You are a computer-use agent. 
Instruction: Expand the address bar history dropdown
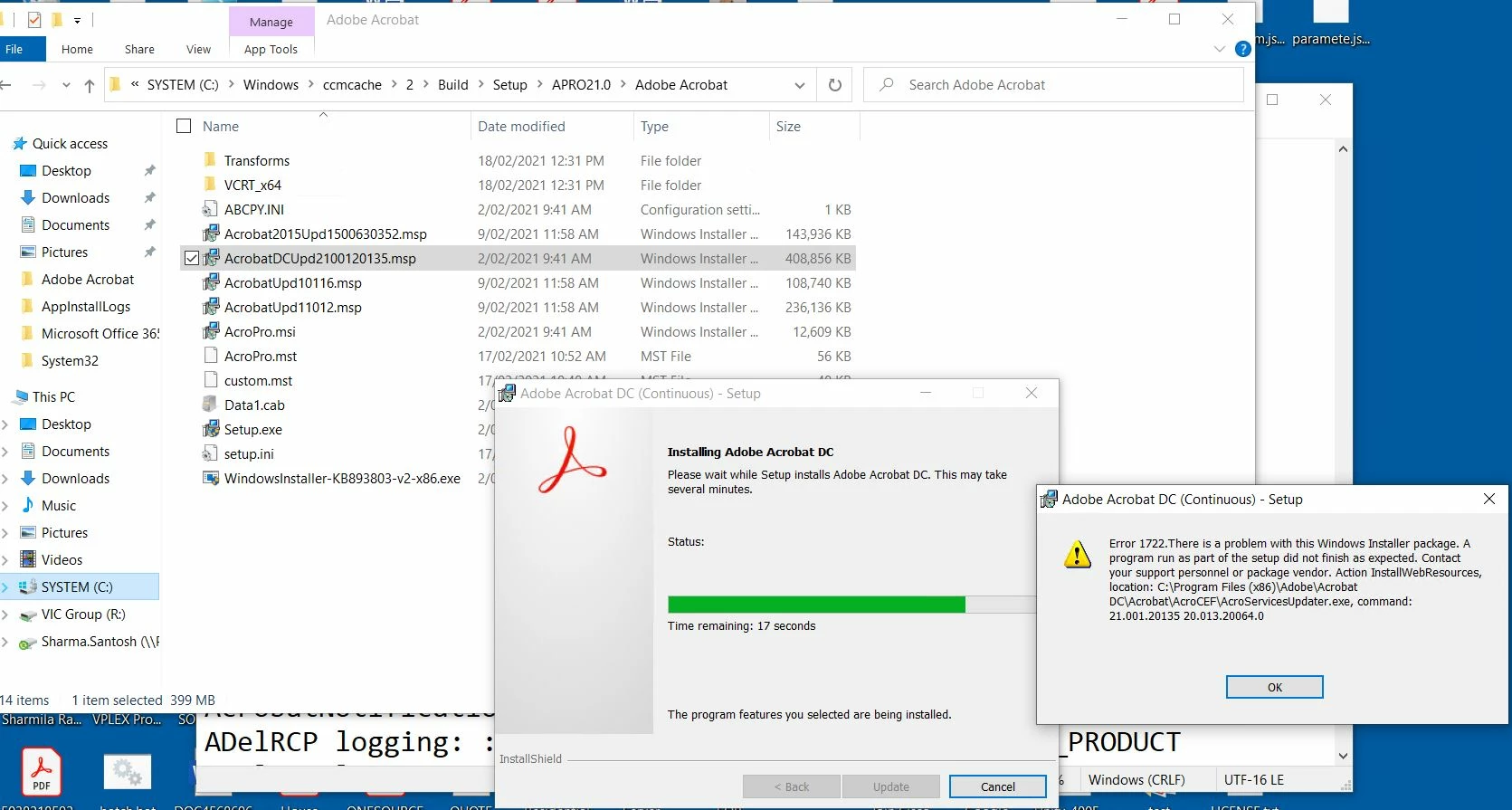tap(800, 85)
